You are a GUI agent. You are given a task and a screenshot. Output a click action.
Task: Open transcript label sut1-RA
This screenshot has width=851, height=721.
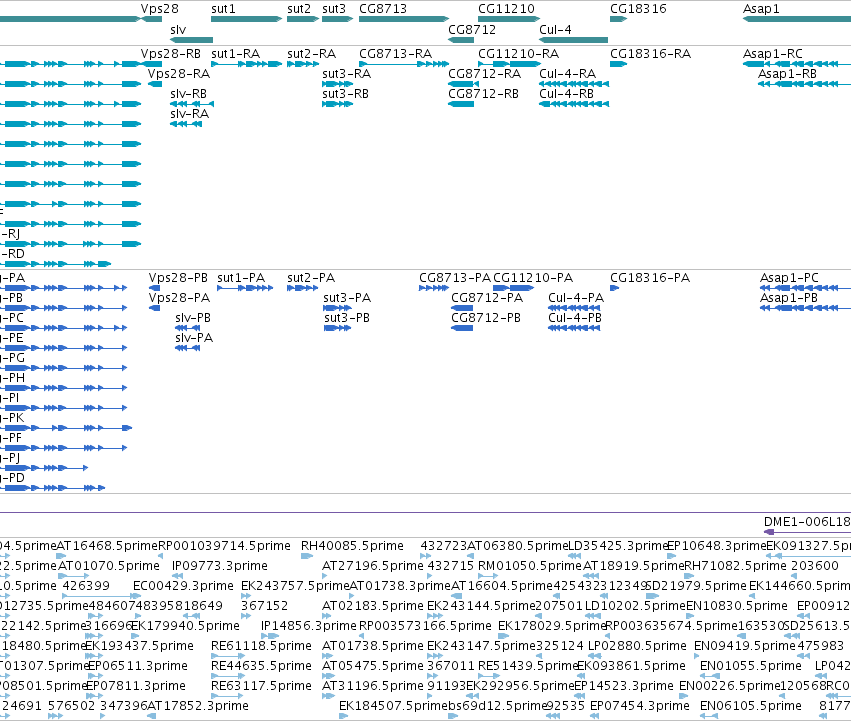(x=236, y=54)
